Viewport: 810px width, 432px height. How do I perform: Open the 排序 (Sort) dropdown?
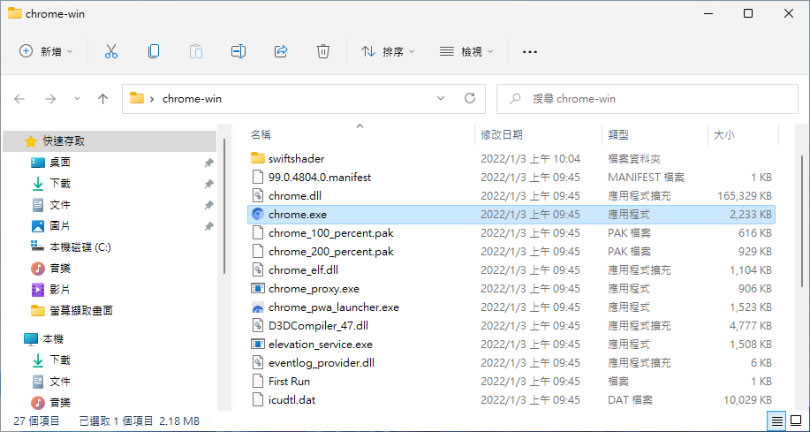[388, 52]
